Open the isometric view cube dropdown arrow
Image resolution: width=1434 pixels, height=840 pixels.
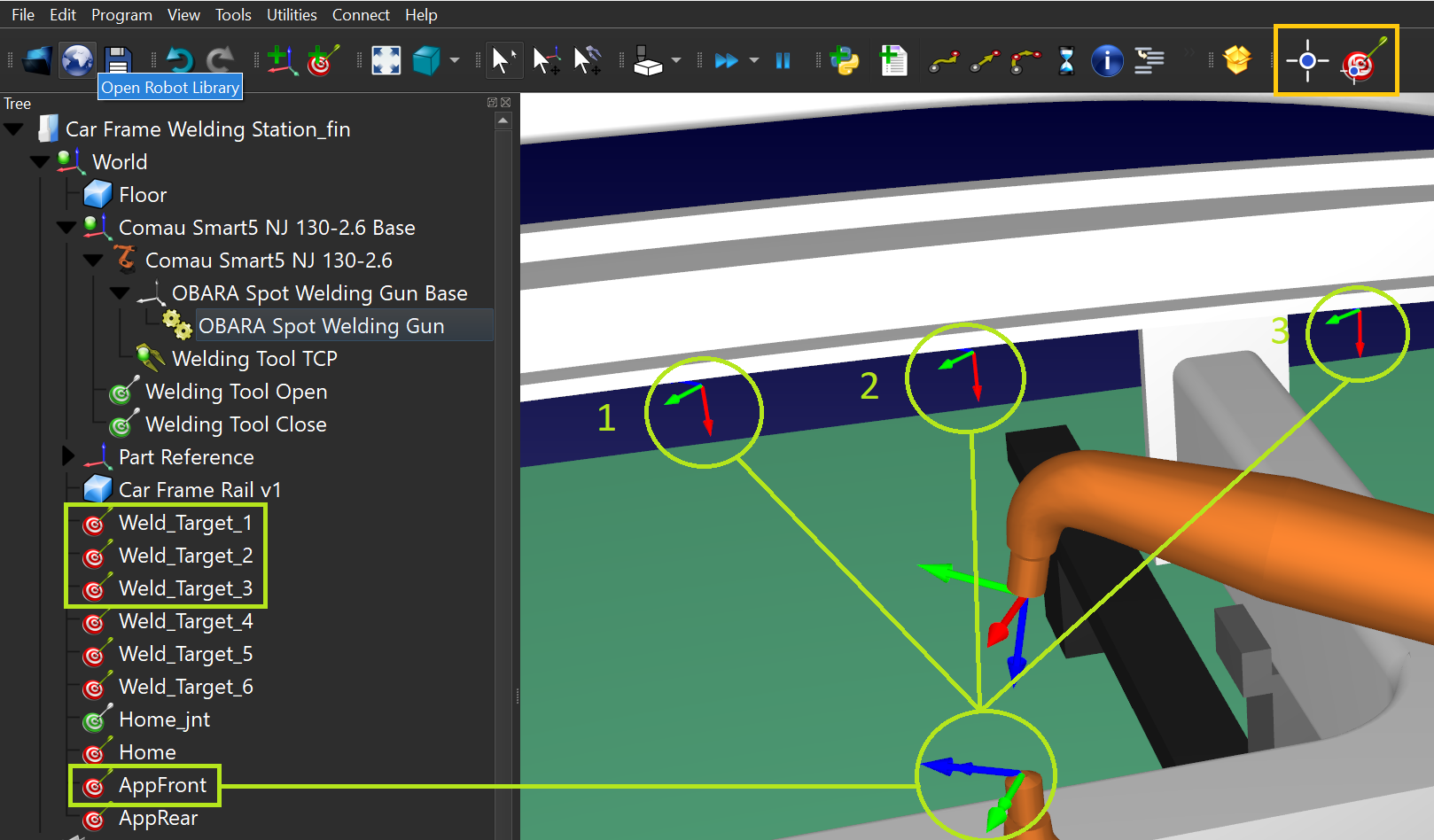point(455,60)
